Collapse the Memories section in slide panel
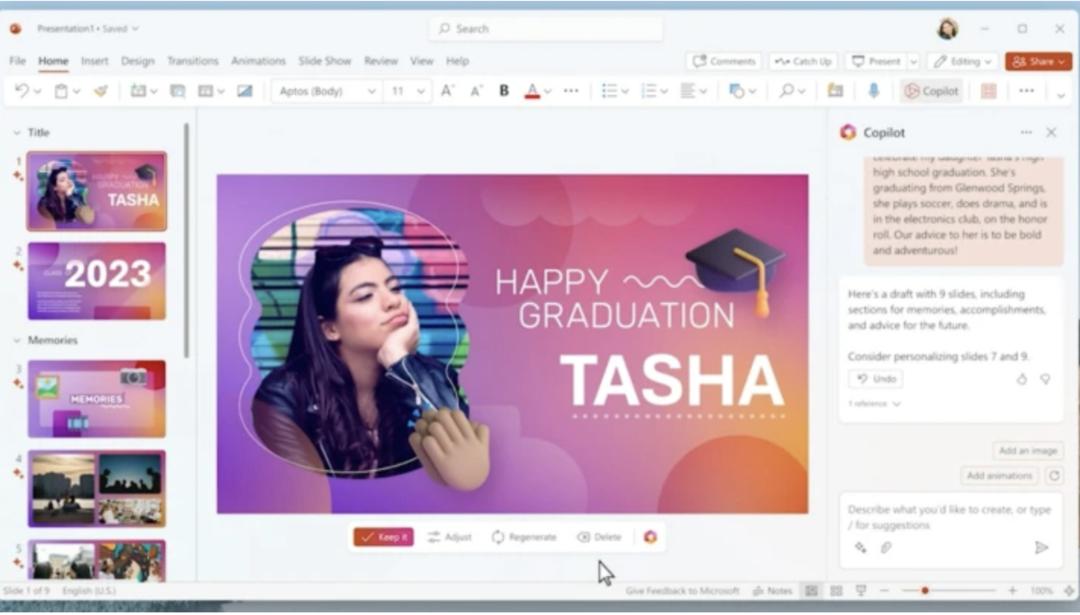 pyautogui.click(x=17, y=341)
